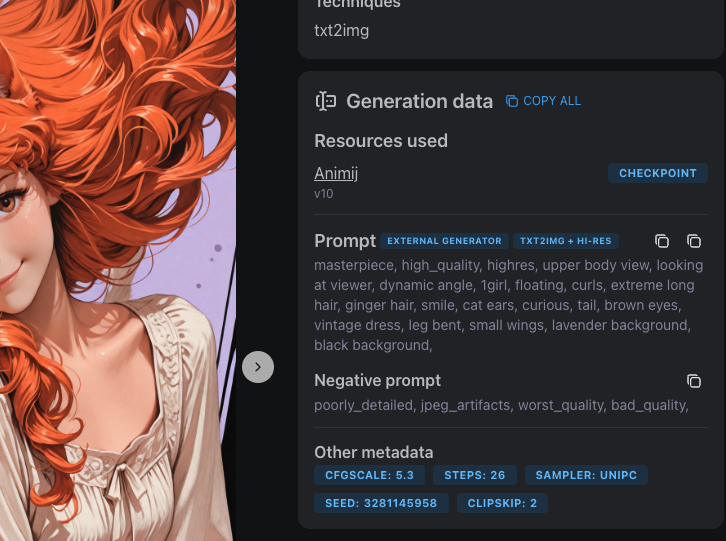
Task: Click the Resources used heading
Action: pos(381,141)
